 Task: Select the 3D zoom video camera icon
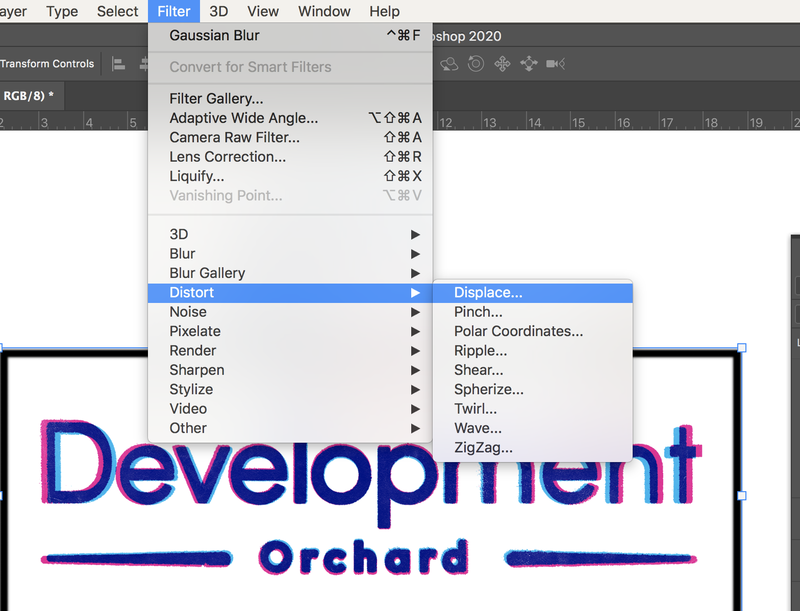click(555, 64)
